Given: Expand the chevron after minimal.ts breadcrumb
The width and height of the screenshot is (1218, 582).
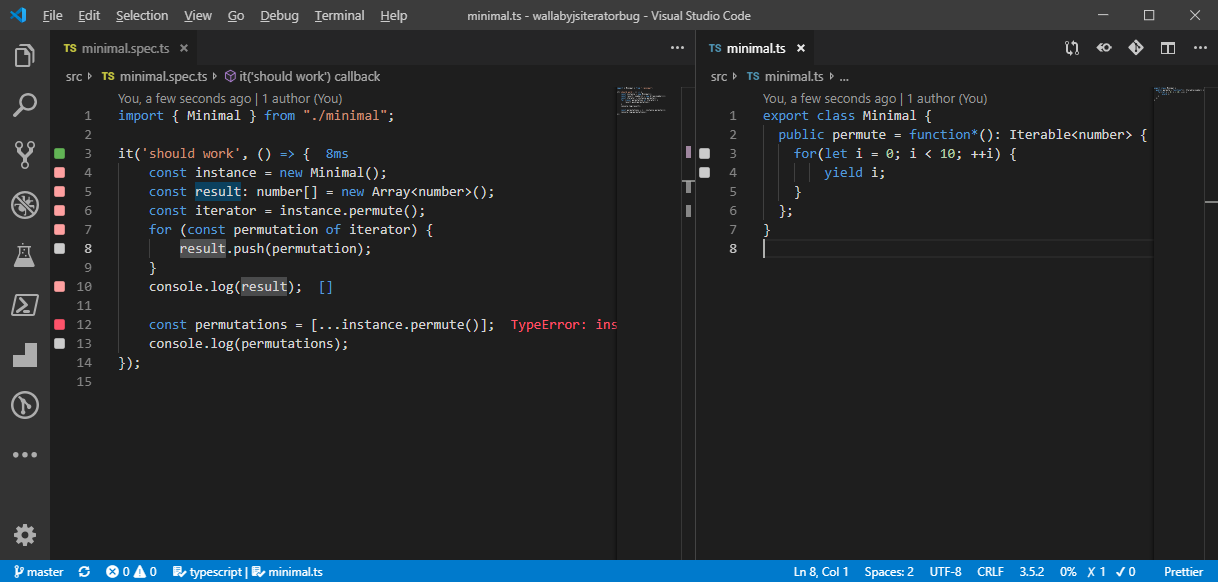Looking at the screenshot, I should [832, 76].
